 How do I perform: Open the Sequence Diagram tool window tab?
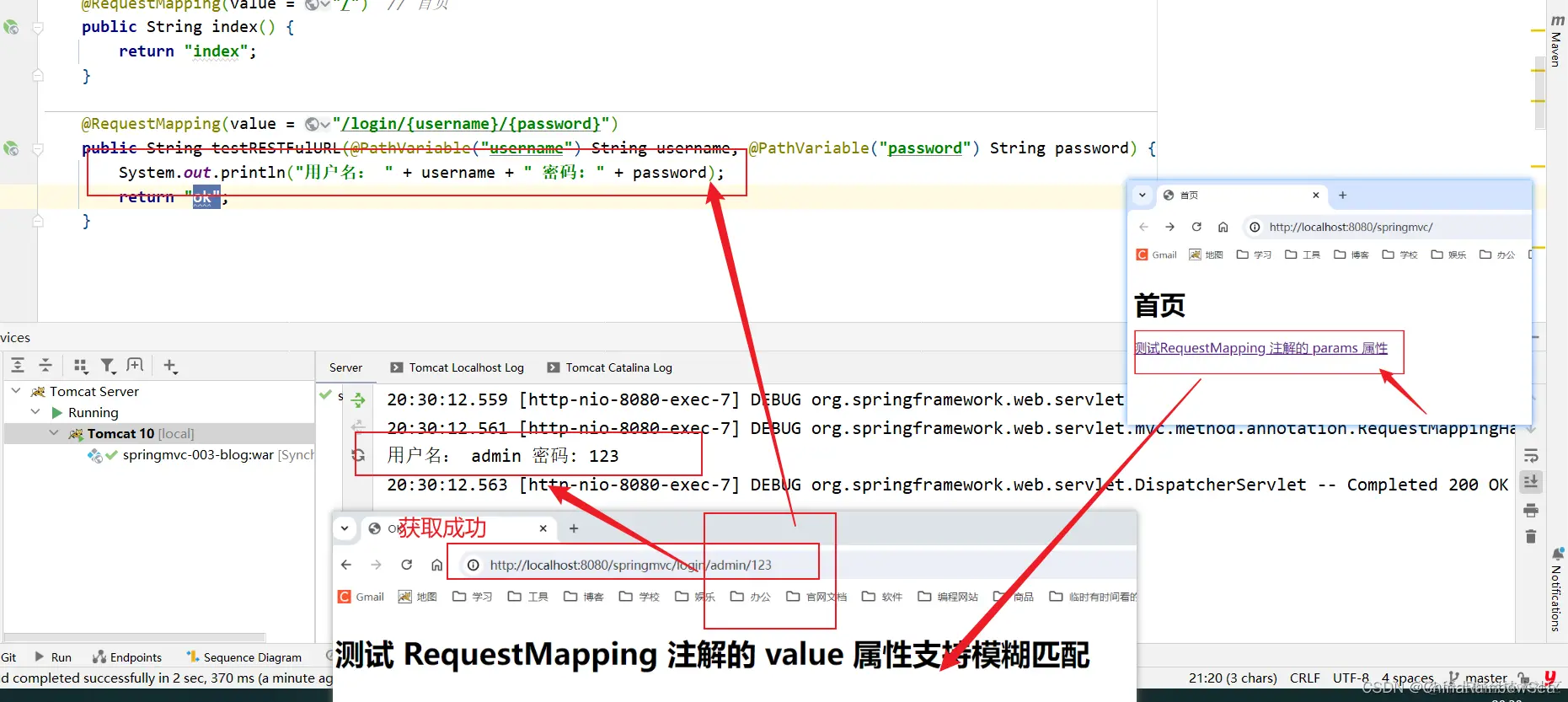[244, 657]
